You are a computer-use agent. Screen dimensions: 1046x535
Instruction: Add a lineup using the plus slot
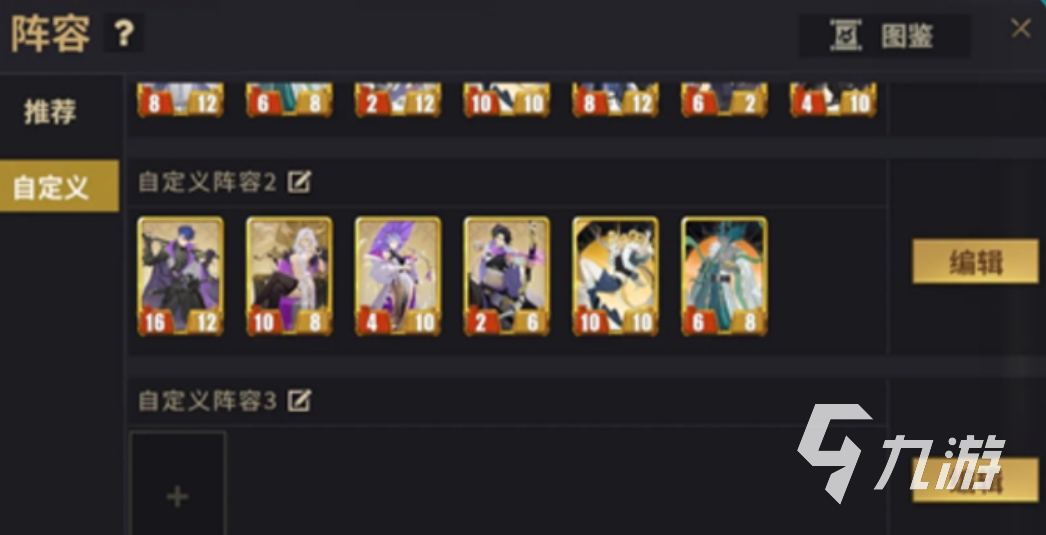(x=177, y=483)
